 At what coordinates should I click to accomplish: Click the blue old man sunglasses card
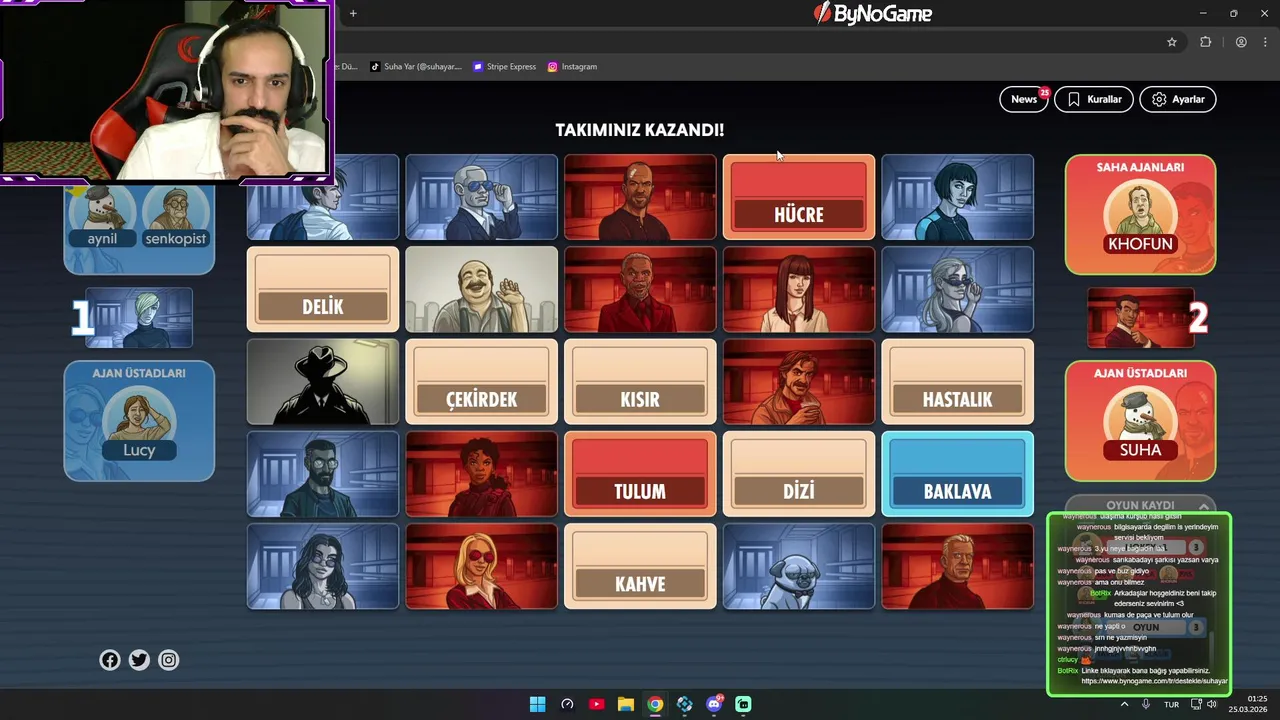coord(481,197)
